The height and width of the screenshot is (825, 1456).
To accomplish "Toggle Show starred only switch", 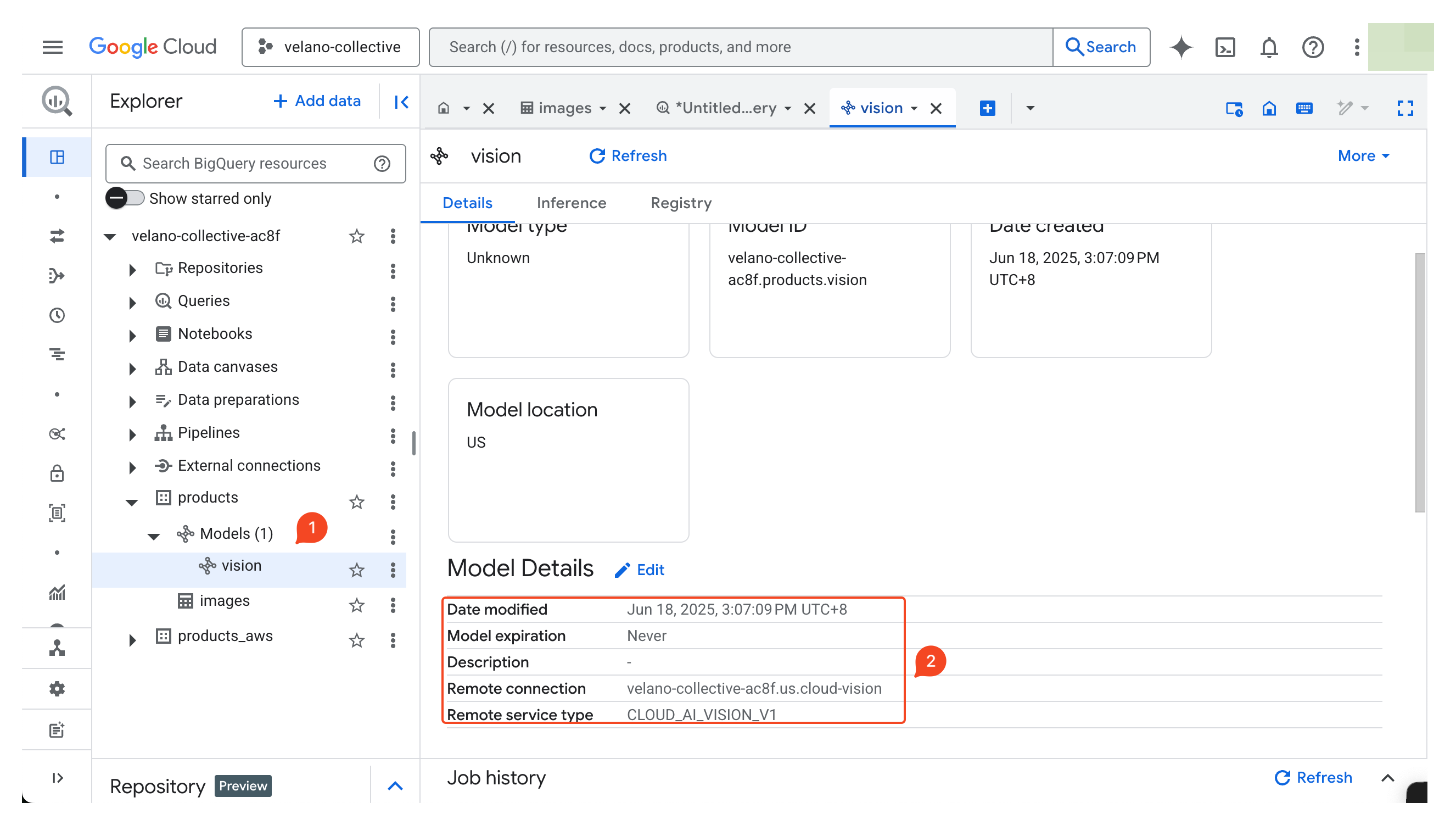I will click(x=125, y=198).
